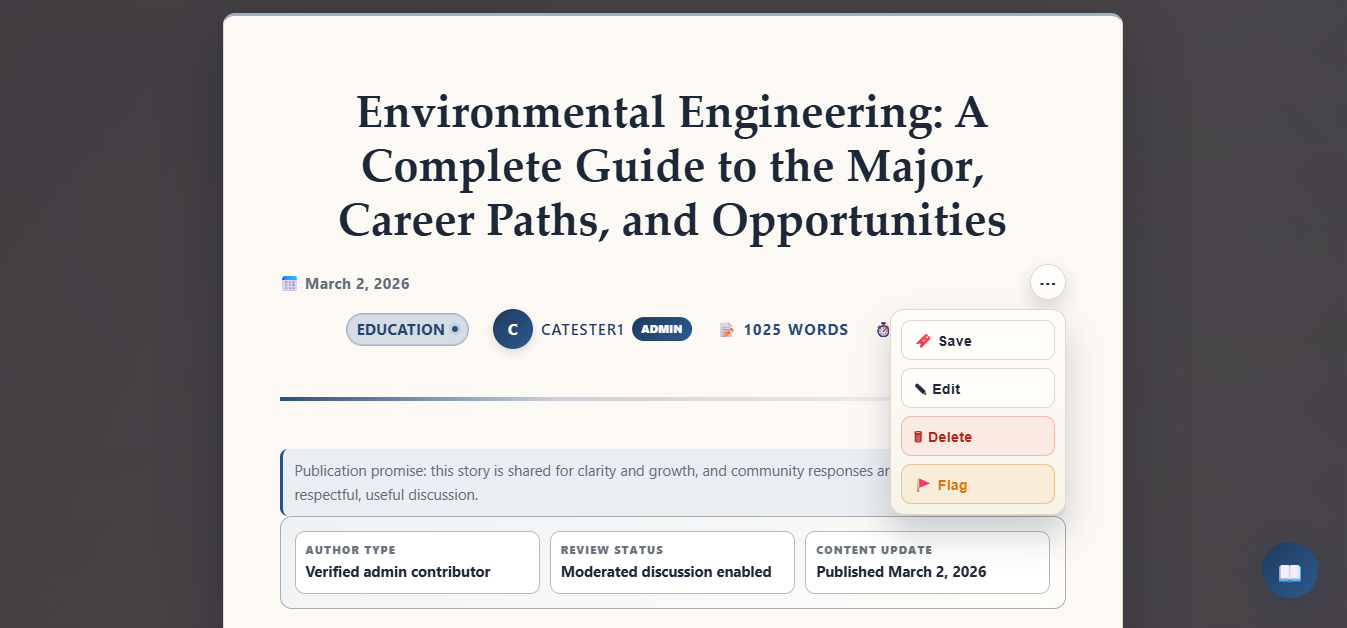Open the EDUCATION category tag
This screenshot has height=628, width=1347.
[407, 330]
